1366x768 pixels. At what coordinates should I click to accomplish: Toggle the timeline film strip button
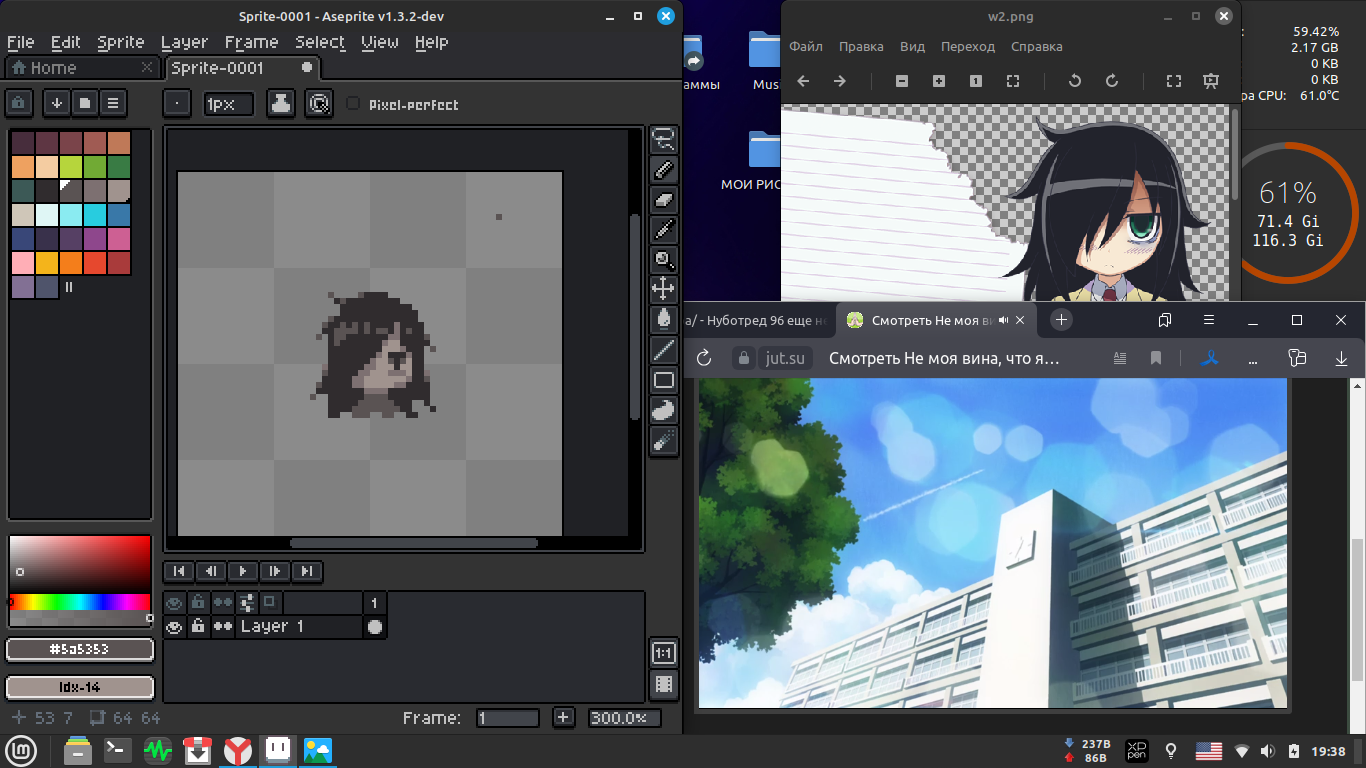(x=663, y=685)
